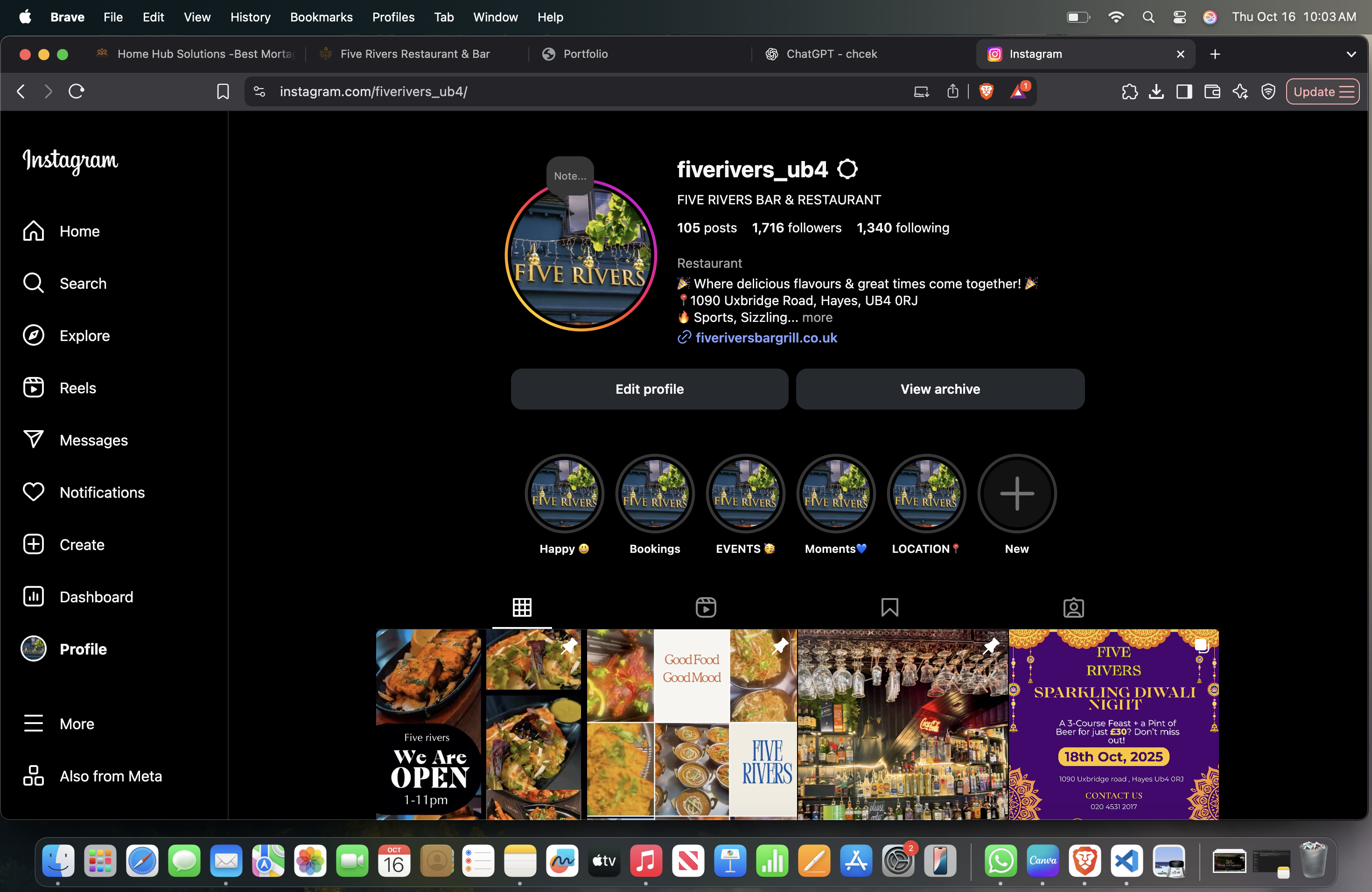Switch to the ChatGPT - chcek tab
1372x892 pixels.
[831, 54]
